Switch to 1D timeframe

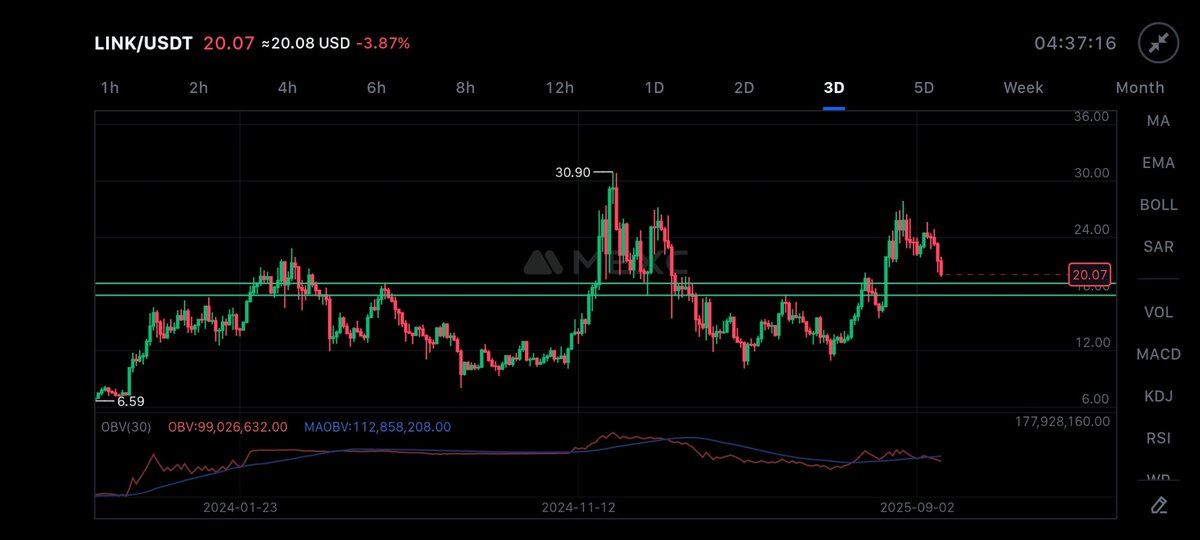coord(654,88)
